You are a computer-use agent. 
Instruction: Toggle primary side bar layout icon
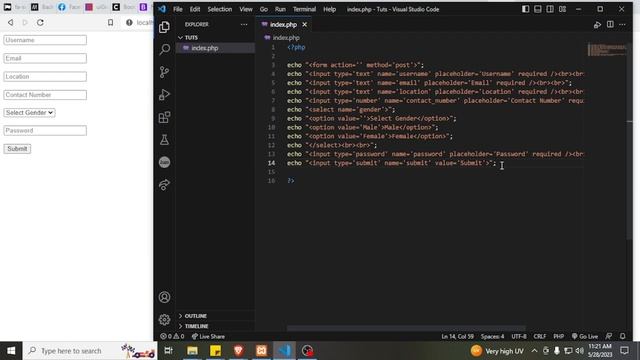526,9
